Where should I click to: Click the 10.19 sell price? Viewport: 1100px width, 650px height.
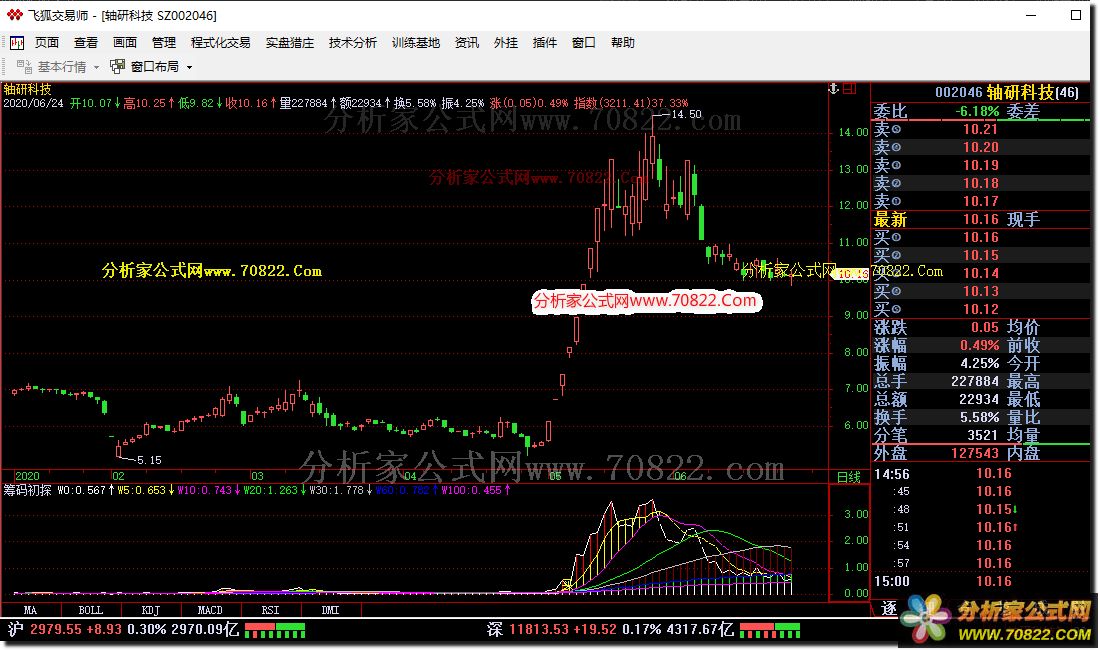click(980, 165)
